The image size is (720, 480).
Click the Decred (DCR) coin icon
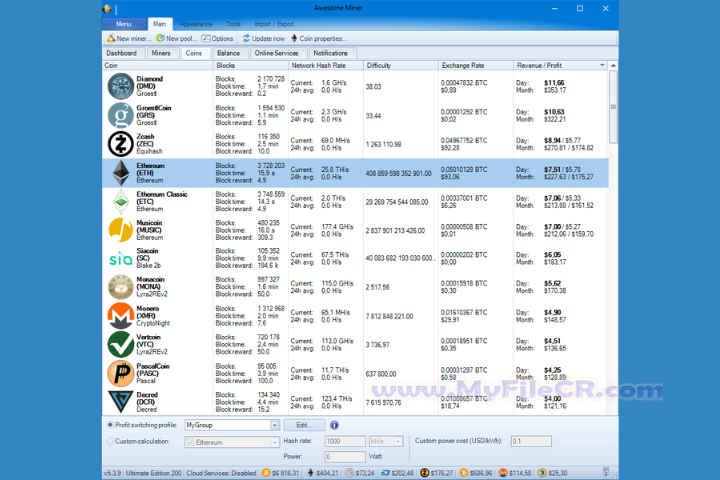point(120,402)
